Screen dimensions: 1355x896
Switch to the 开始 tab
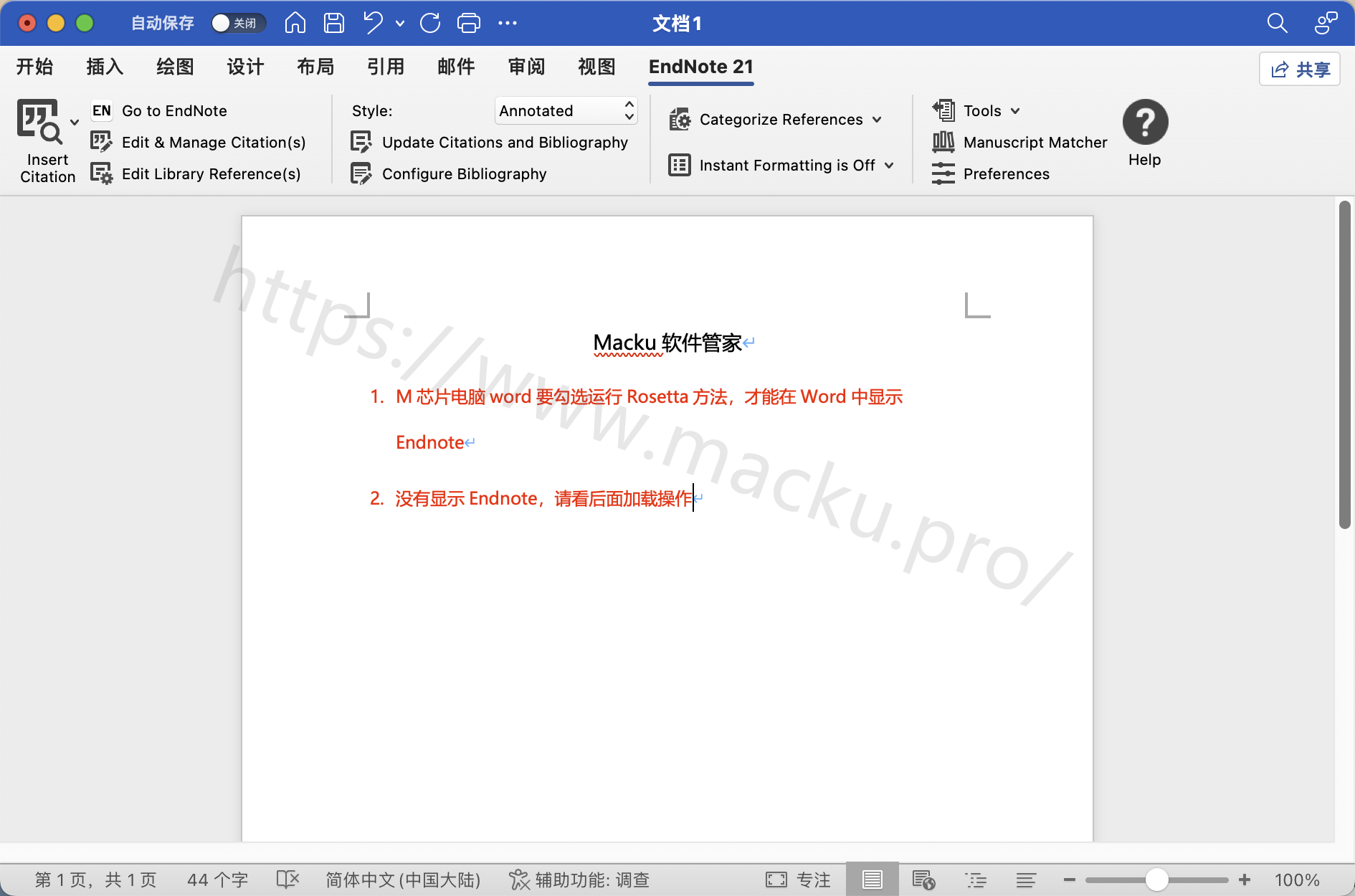click(x=34, y=67)
